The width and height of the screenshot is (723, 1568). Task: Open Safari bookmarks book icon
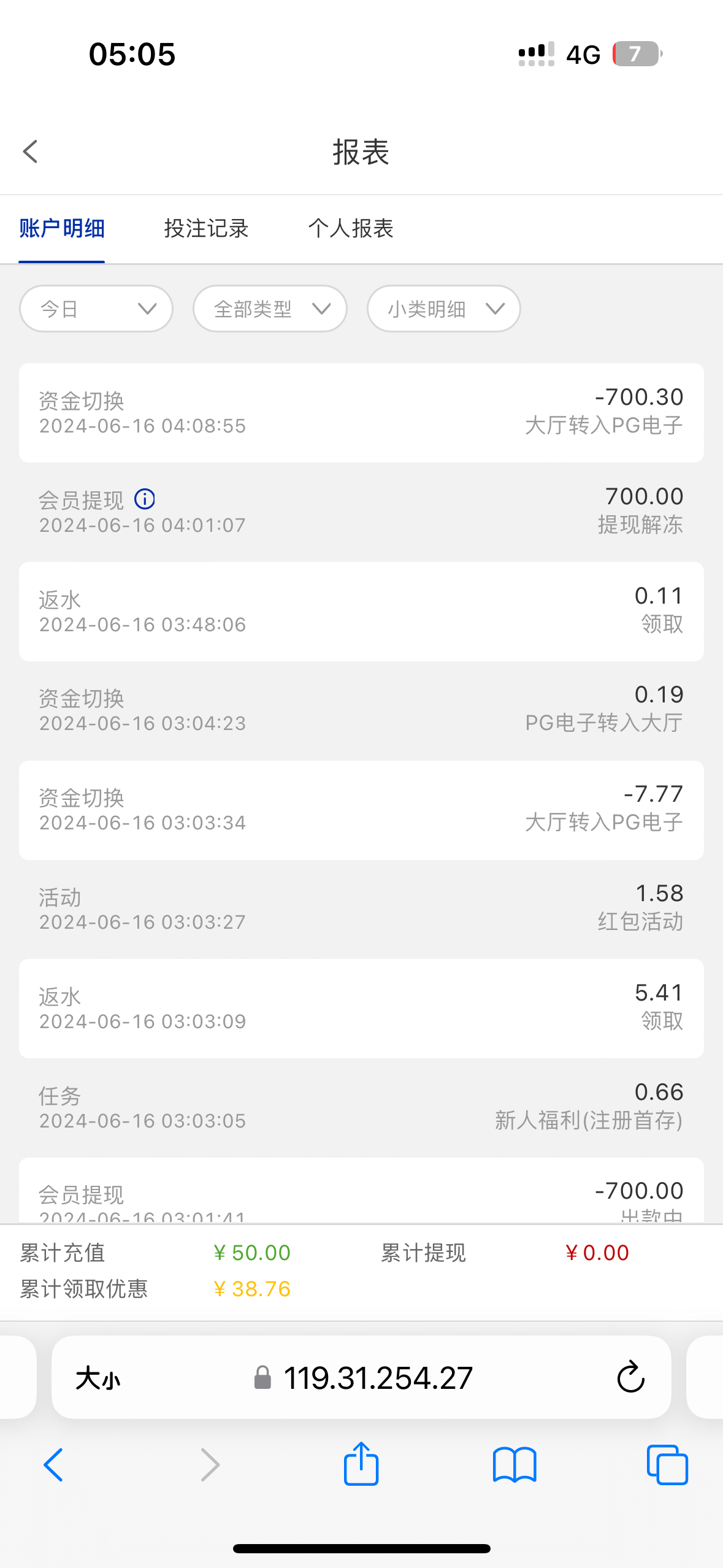[514, 1464]
